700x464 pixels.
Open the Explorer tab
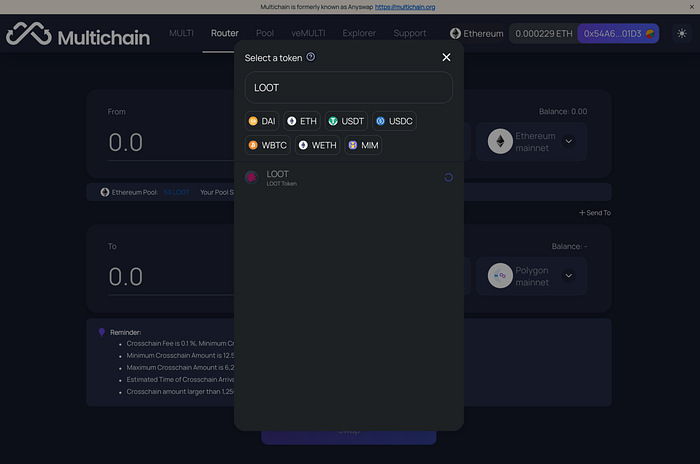coord(359,33)
